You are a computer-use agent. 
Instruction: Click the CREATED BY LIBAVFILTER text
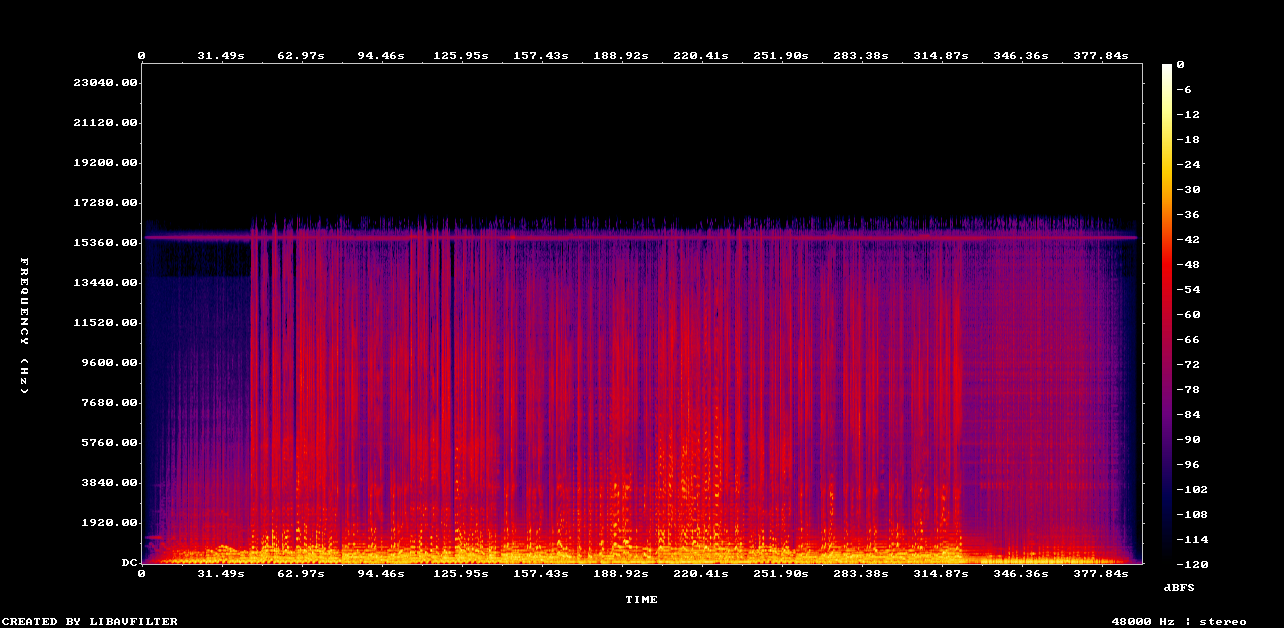89,621
